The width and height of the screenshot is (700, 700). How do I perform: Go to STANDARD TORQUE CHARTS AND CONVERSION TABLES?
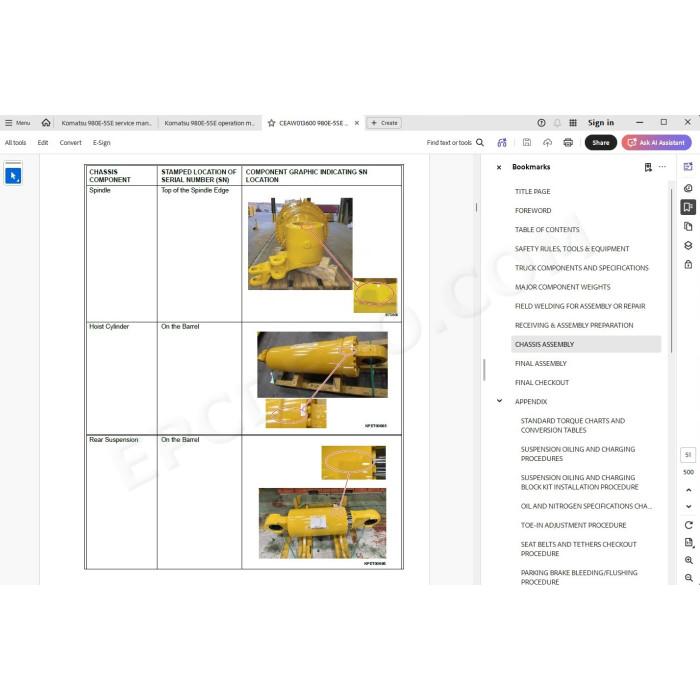coord(572,425)
